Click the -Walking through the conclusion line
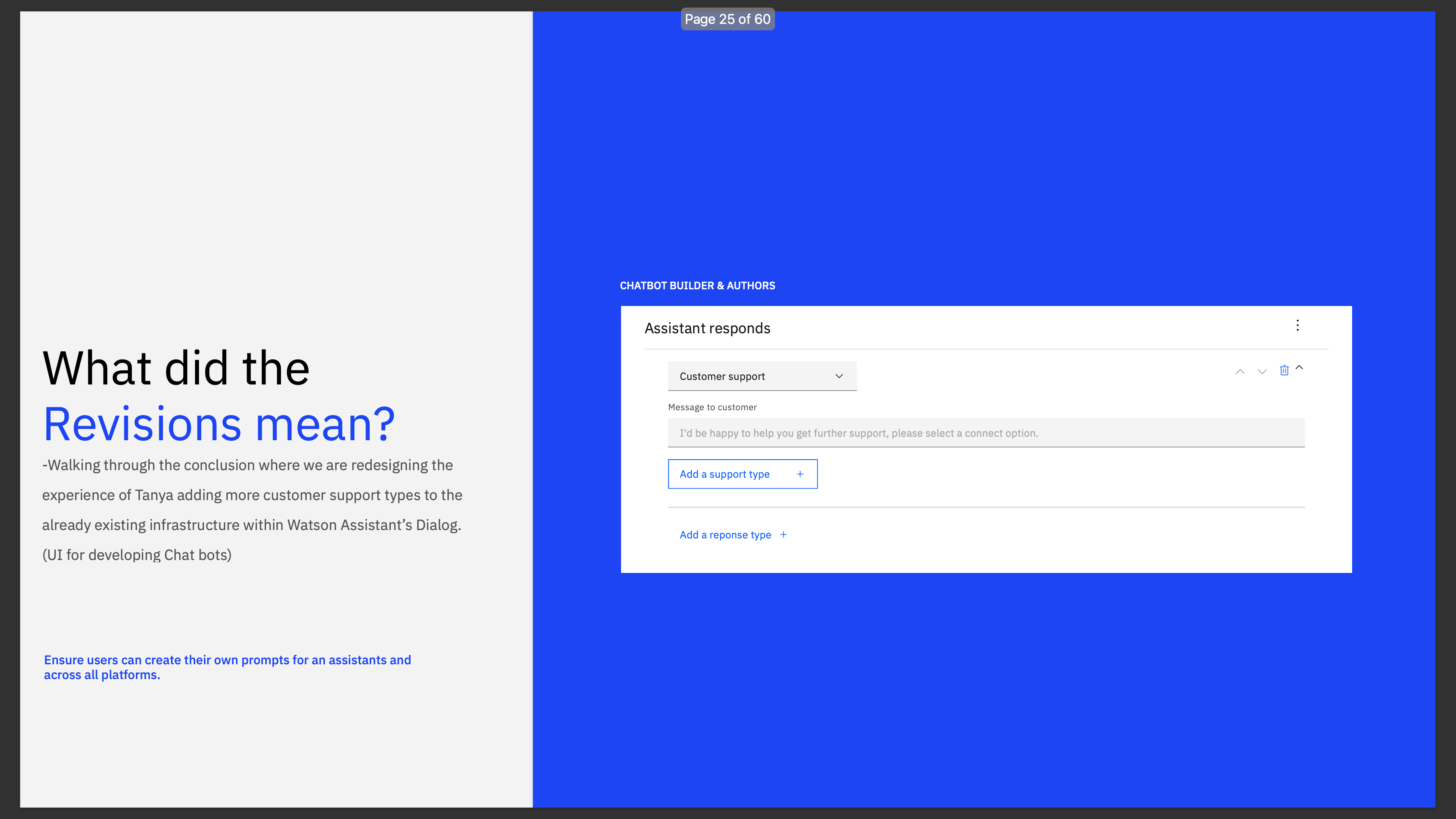The height and width of the screenshot is (819, 1456). pos(248,465)
